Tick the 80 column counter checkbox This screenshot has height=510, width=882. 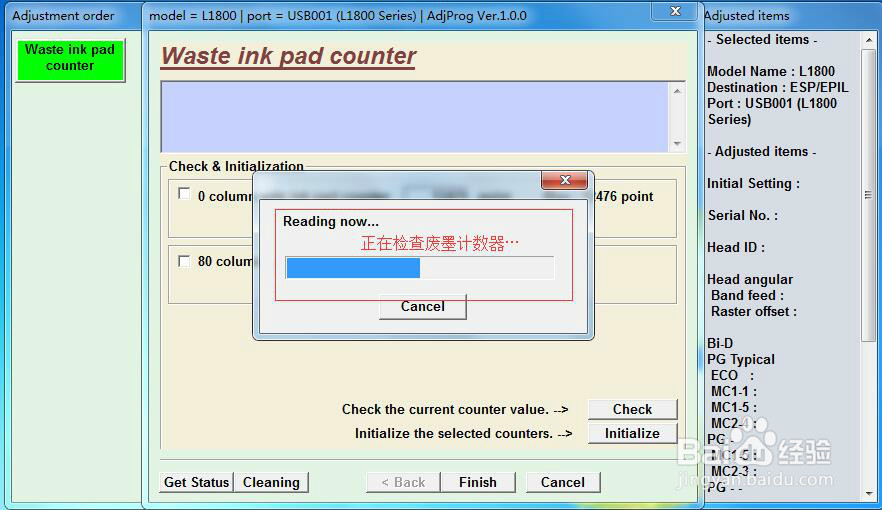click(x=184, y=261)
